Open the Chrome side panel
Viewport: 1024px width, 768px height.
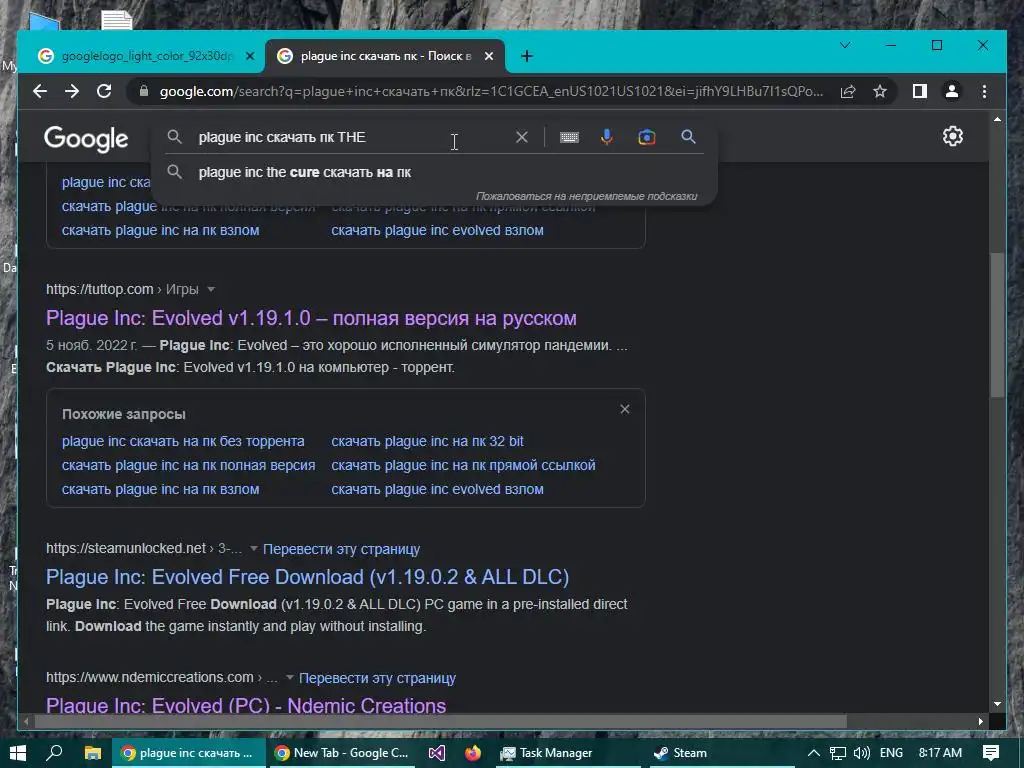click(x=920, y=91)
